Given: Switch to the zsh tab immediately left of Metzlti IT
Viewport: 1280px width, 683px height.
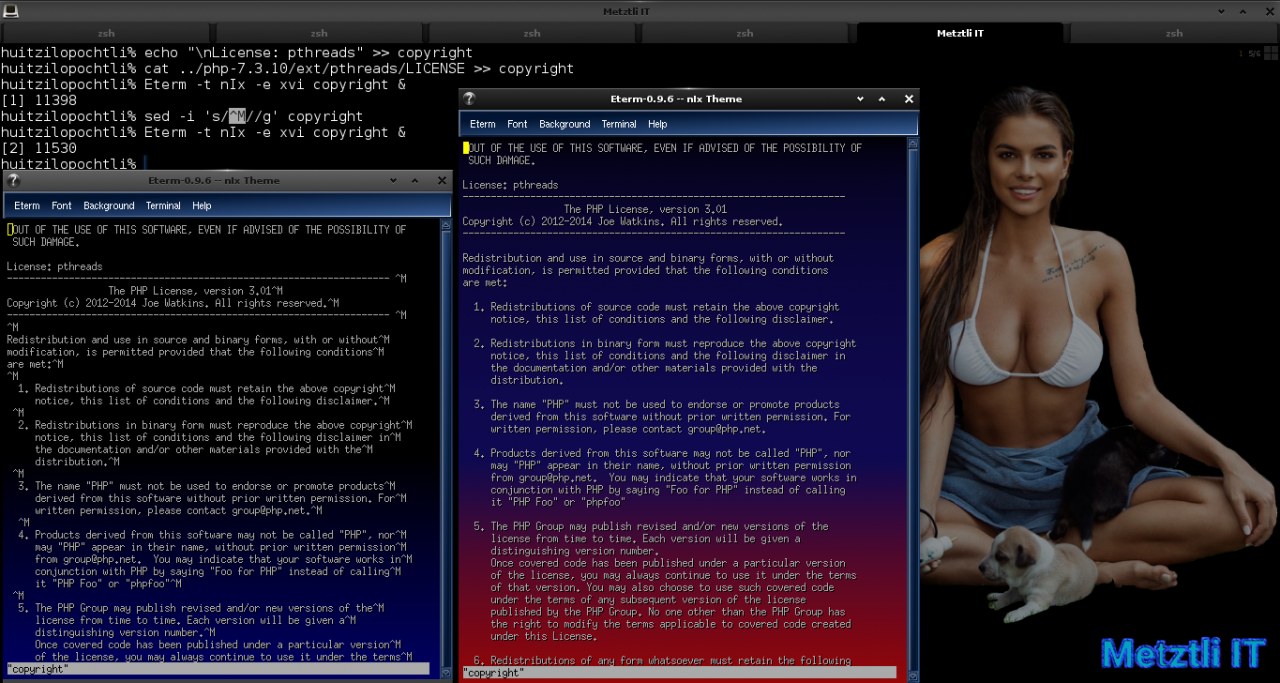Looking at the screenshot, I should click(x=745, y=33).
